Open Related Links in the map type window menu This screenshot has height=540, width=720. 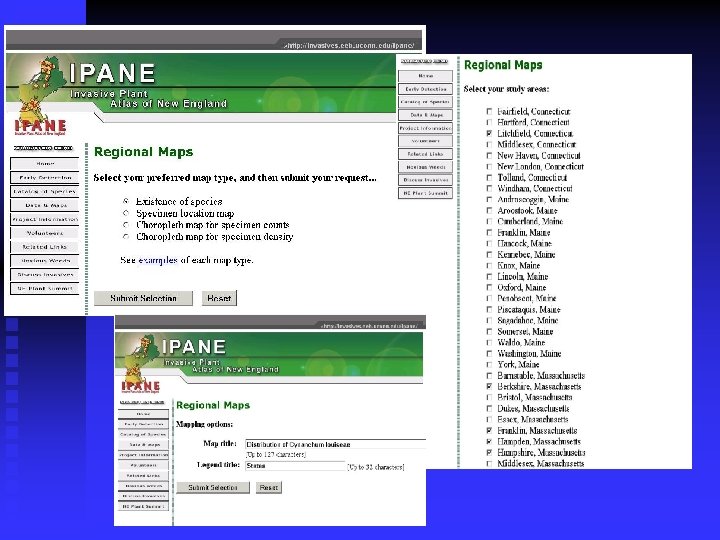(45, 247)
